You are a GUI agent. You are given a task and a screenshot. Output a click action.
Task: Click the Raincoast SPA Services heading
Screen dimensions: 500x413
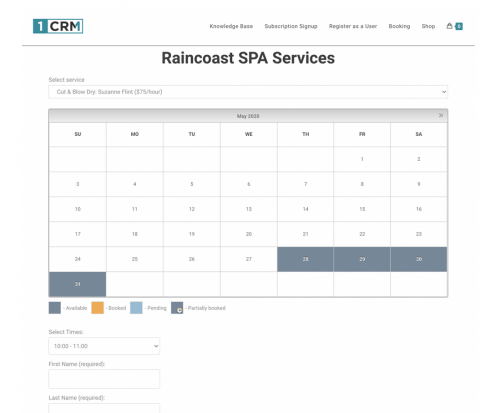pos(248,58)
